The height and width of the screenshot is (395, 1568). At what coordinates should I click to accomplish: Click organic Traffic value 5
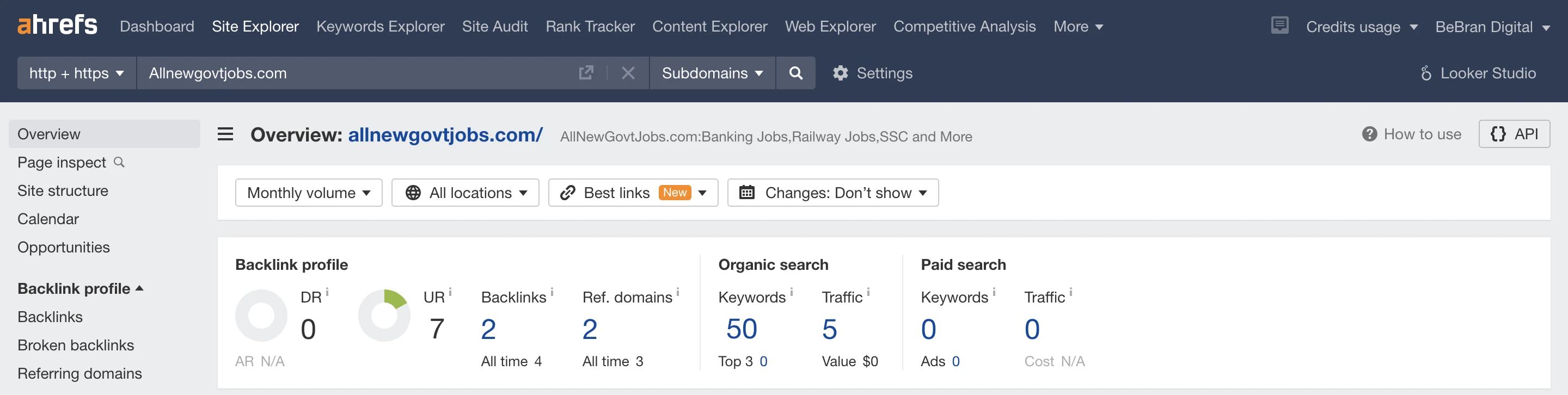tap(830, 329)
